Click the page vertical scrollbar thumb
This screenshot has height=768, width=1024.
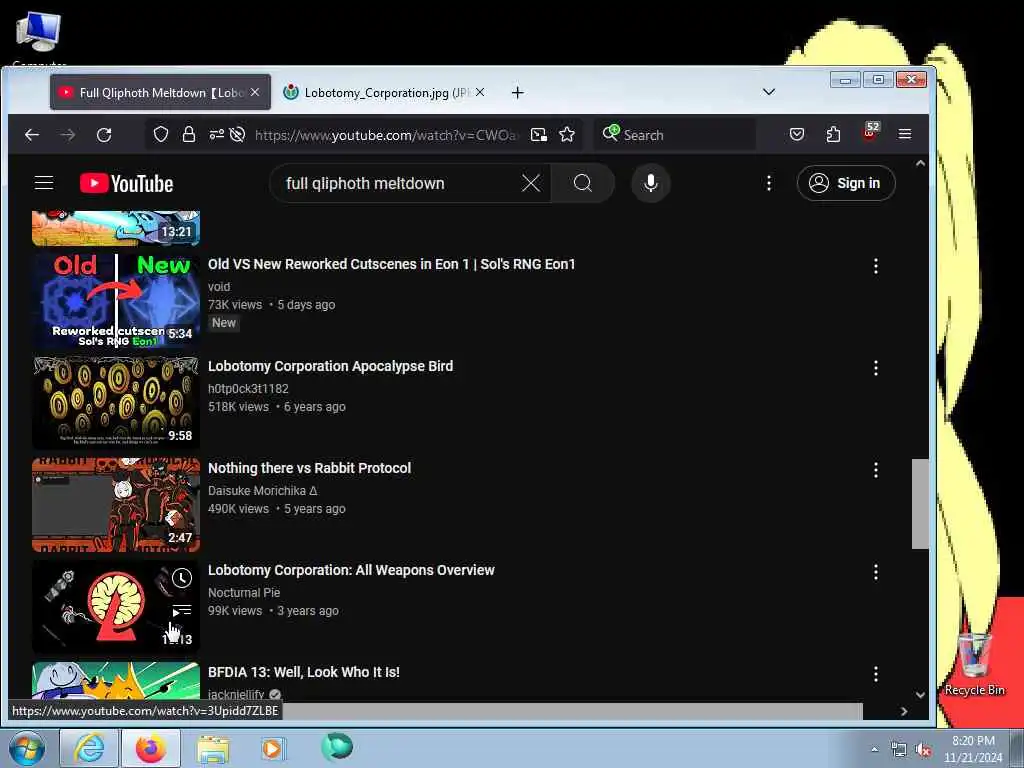920,504
